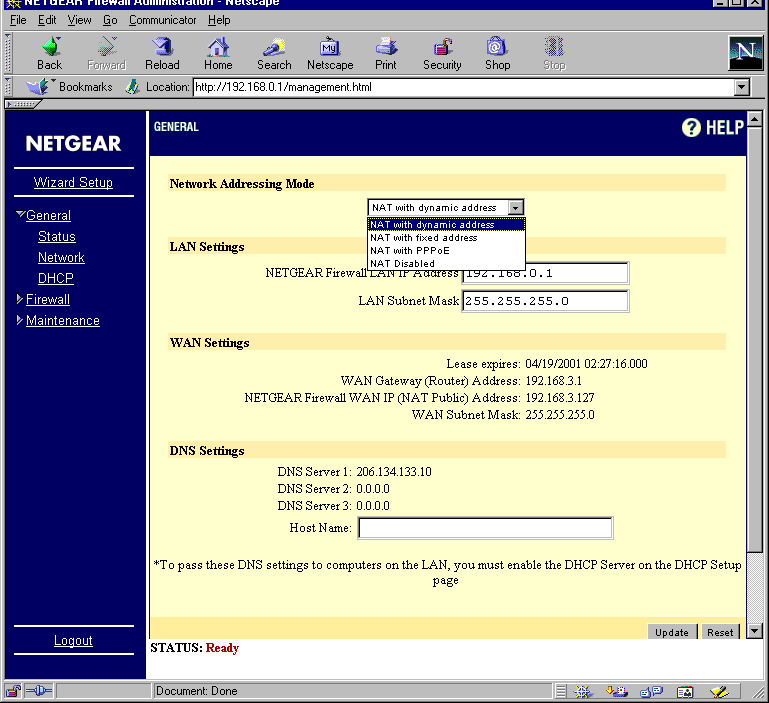Click the Back navigation icon

click(x=51, y=47)
